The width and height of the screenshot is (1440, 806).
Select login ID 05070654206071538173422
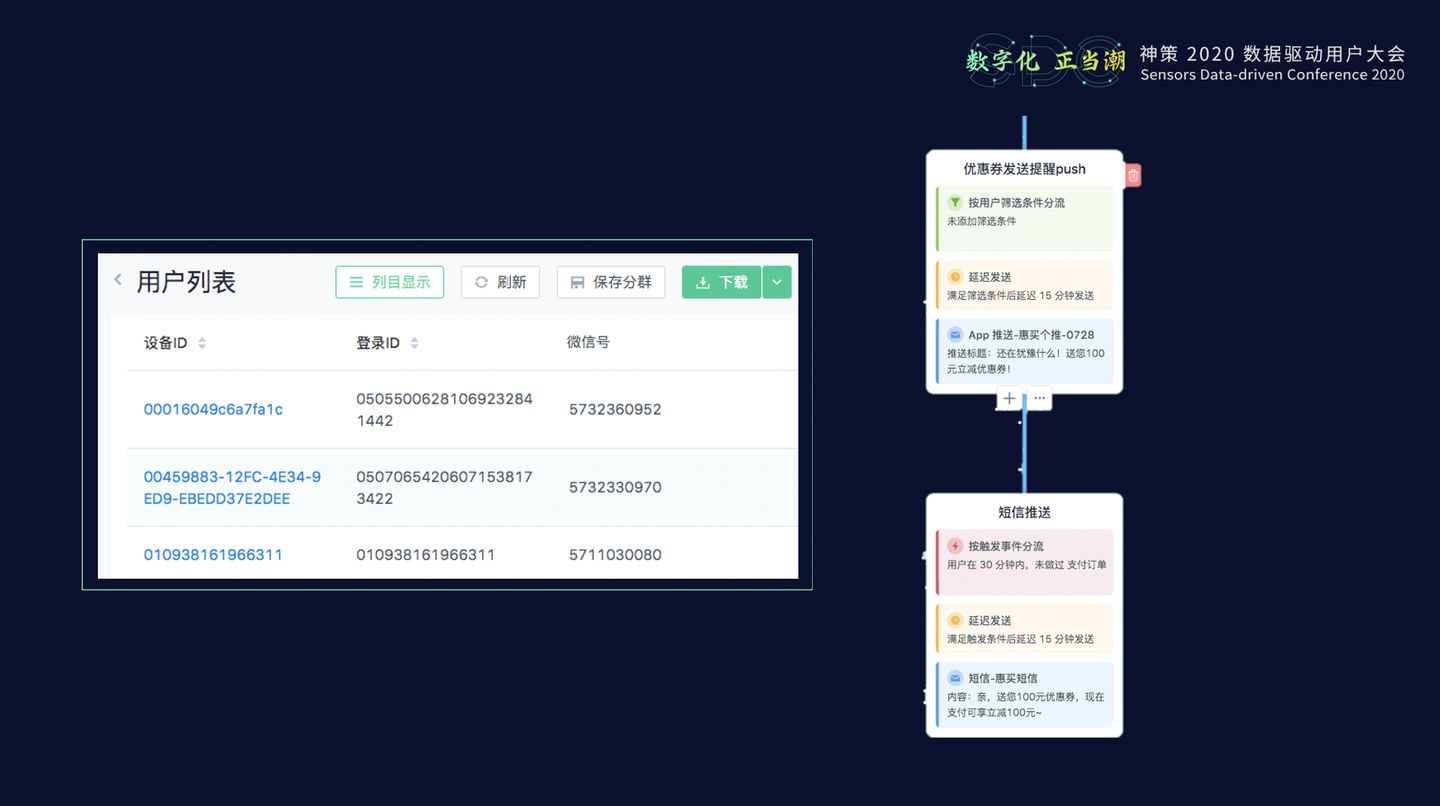tap(444, 488)
